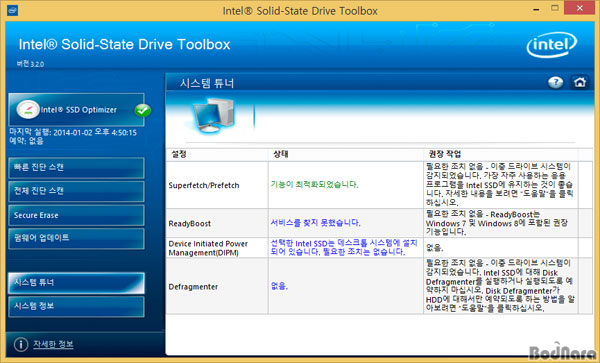Click the DIPM recommended action 없음.
Screen dimensions: 600x363
point(435,248)
